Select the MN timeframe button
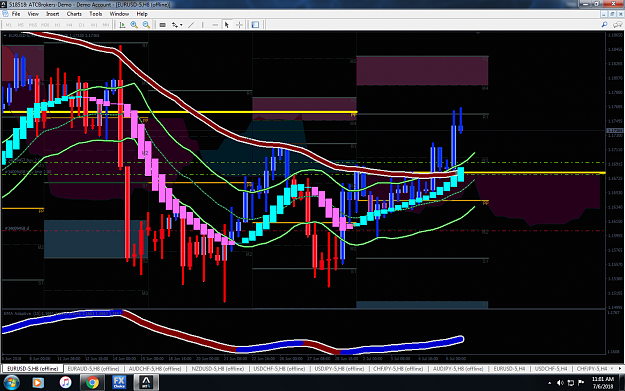Screen dimensions: 625x391 (x=106, y=25)
